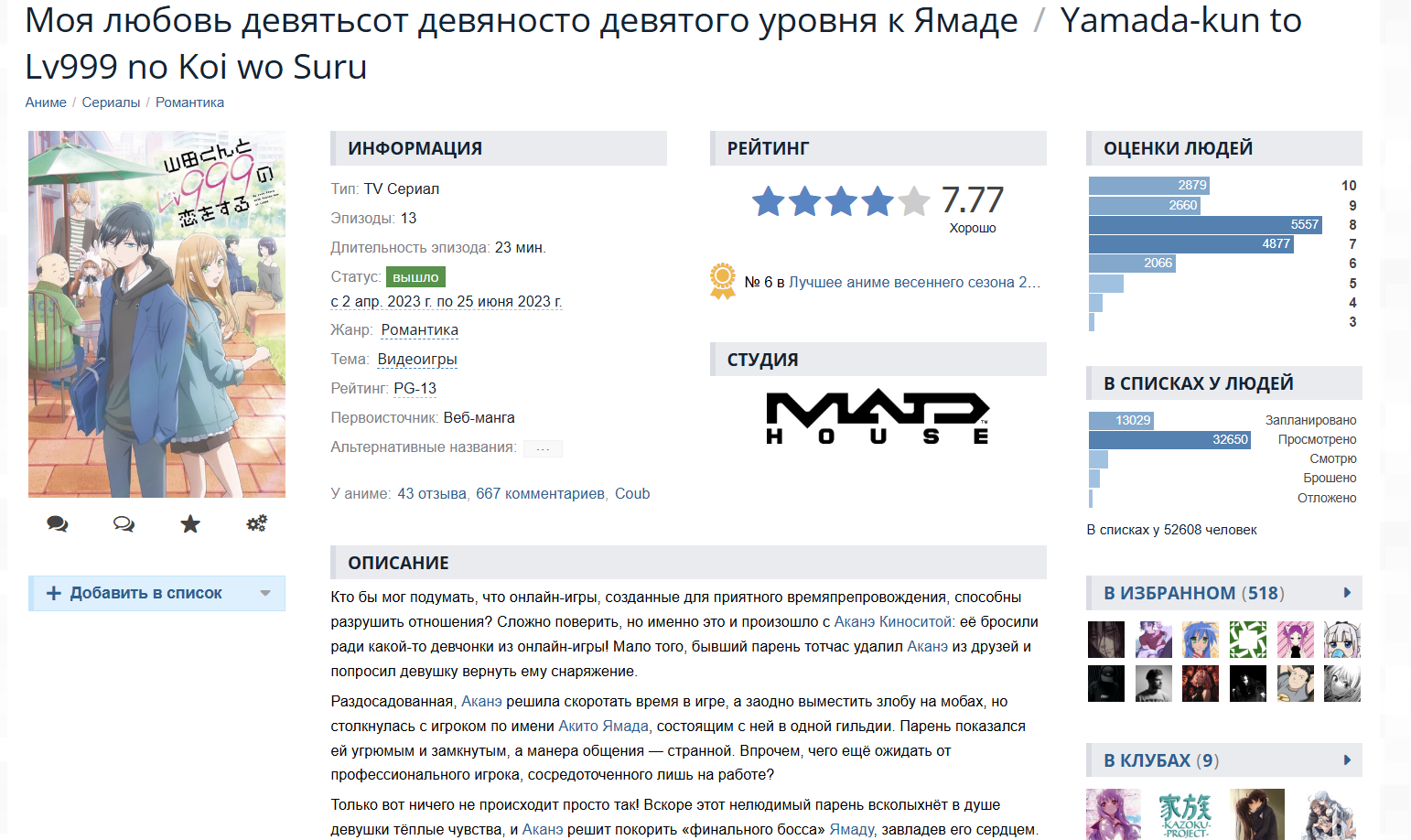
Task: Click the 'Добавить в список' button
Action: coord(156,593)
